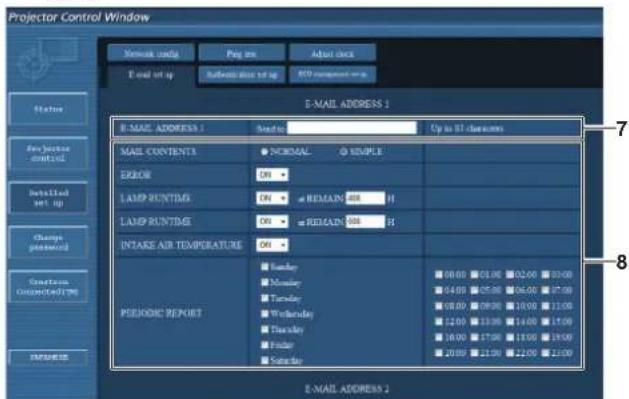The width and height of the screenshot is (629, 399).
Task: Select NORMAL mail contents
Action: point(264,152)
